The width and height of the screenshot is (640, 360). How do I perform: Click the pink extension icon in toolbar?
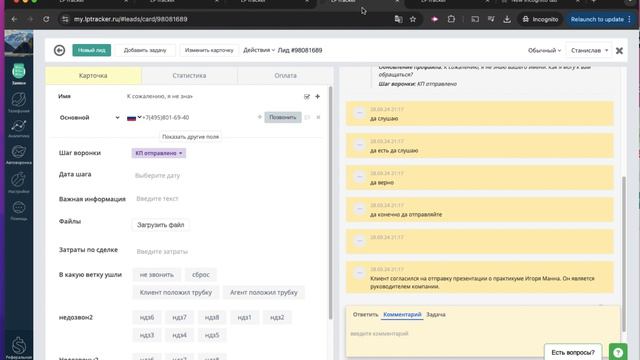pyautogui.click(x=435, y=19)
